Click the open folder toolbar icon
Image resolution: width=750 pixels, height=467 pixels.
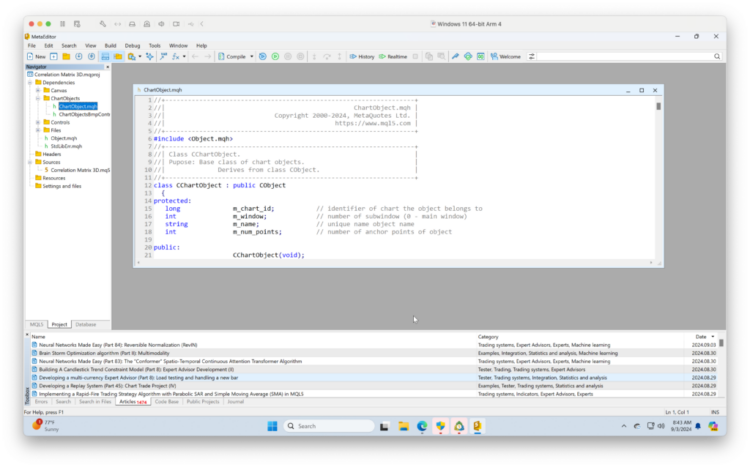point(66,56)
